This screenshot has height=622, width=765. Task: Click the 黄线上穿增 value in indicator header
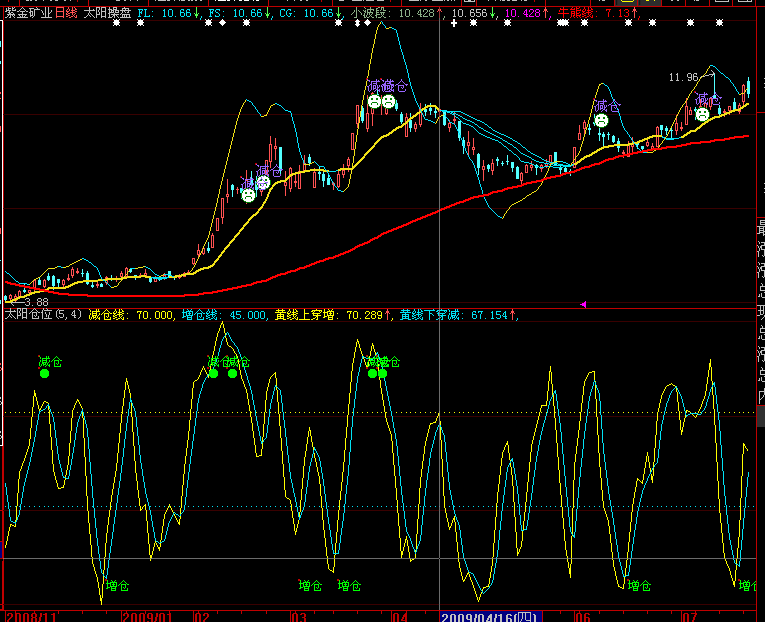pyautogui.click(x=333, y=315)
